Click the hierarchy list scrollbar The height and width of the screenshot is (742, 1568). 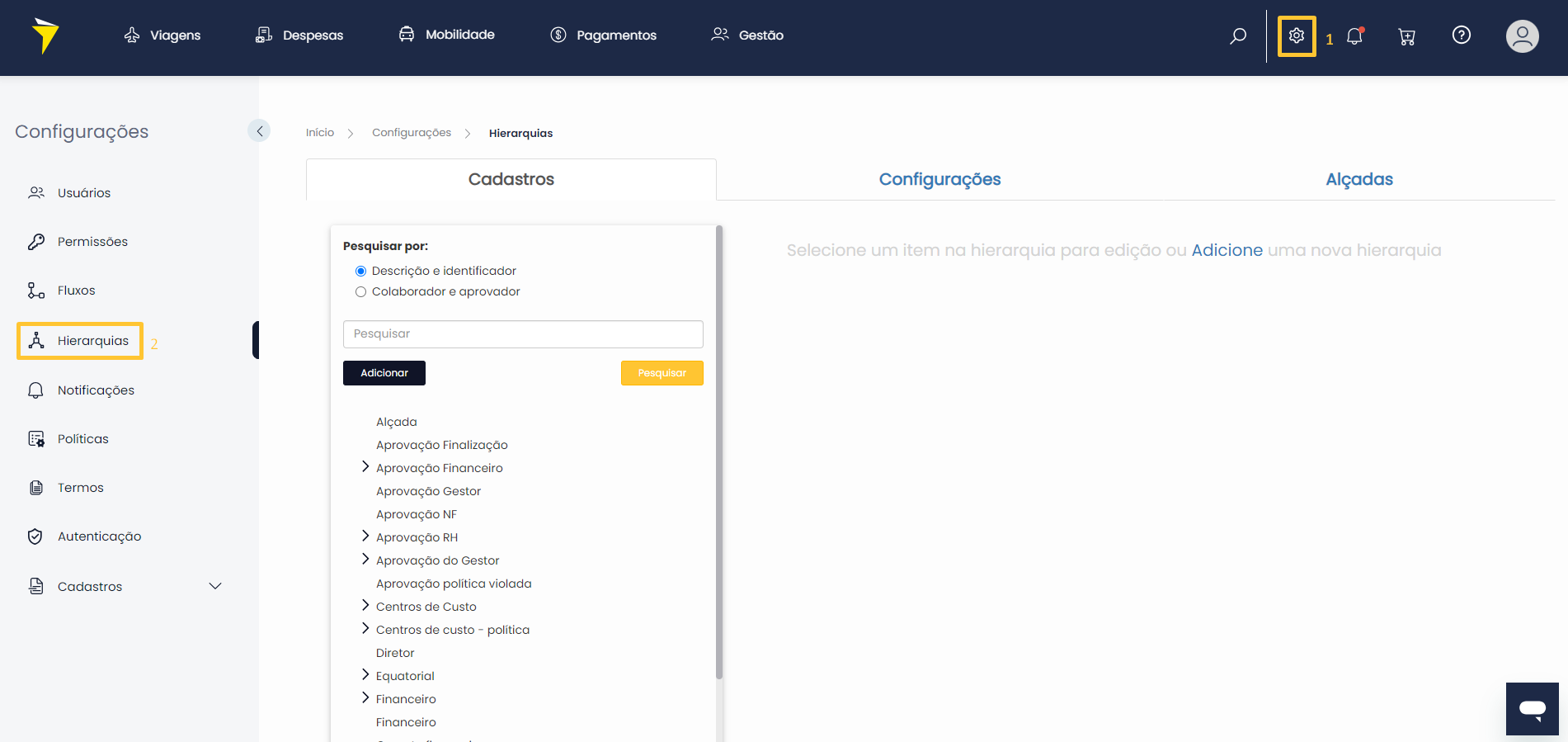(719, 452)
